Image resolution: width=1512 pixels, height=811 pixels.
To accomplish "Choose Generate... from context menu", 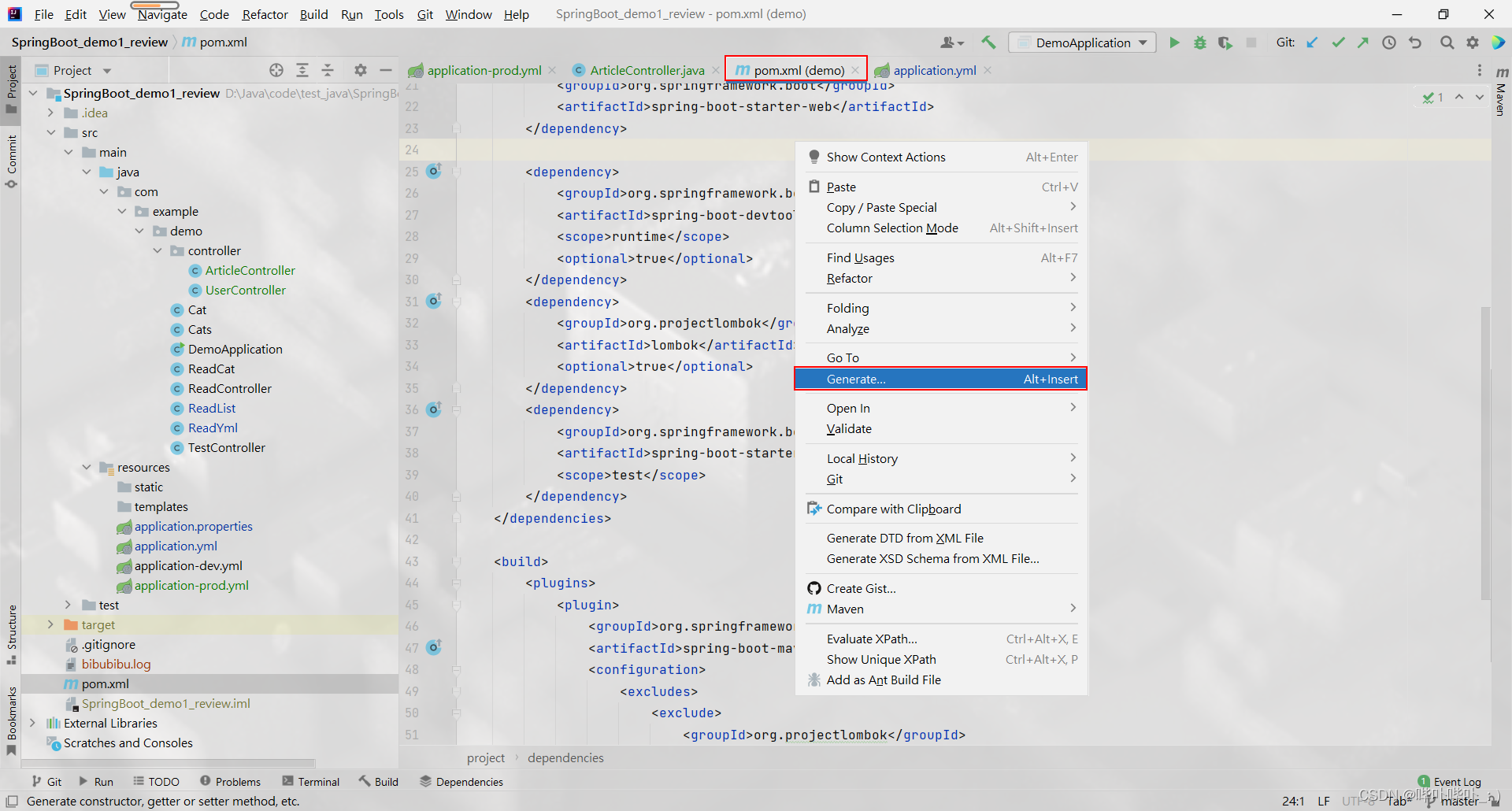I will pos(941,379).
